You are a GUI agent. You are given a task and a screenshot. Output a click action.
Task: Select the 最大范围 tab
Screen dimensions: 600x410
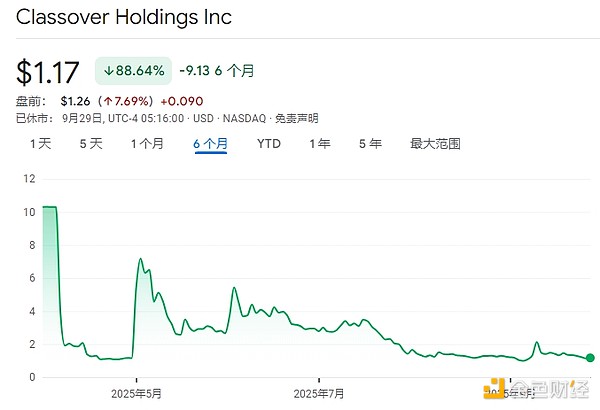[x=435, y=144]
